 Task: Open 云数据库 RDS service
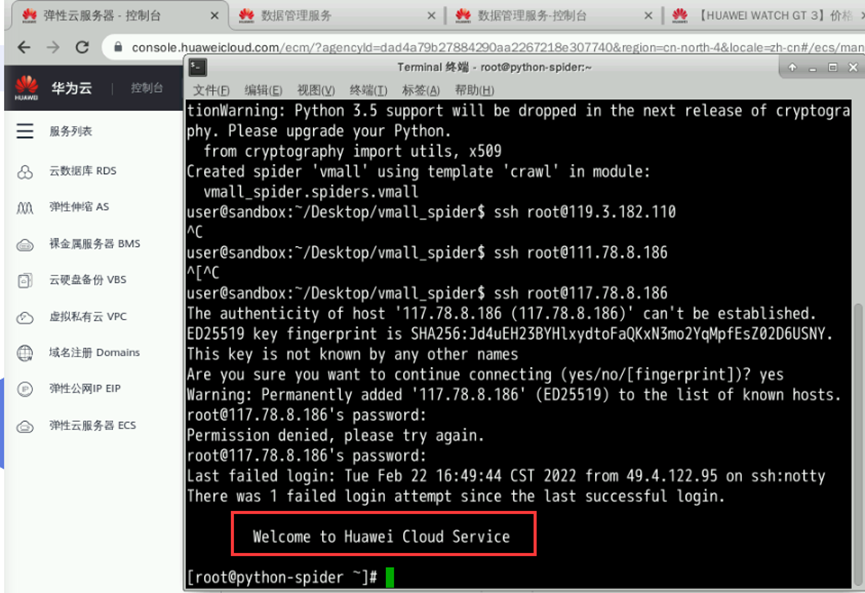[83, 171]
